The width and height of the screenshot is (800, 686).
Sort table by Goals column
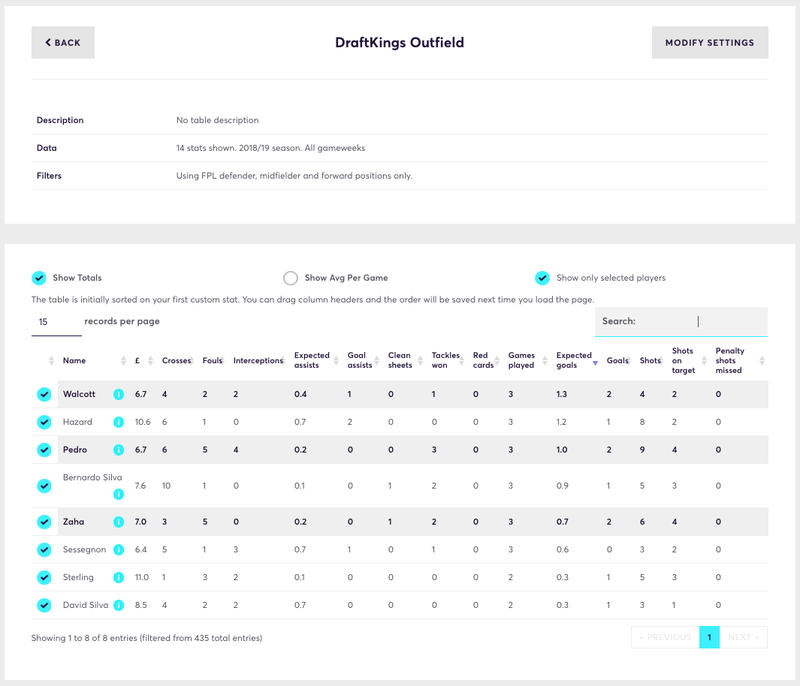point(618,361)
